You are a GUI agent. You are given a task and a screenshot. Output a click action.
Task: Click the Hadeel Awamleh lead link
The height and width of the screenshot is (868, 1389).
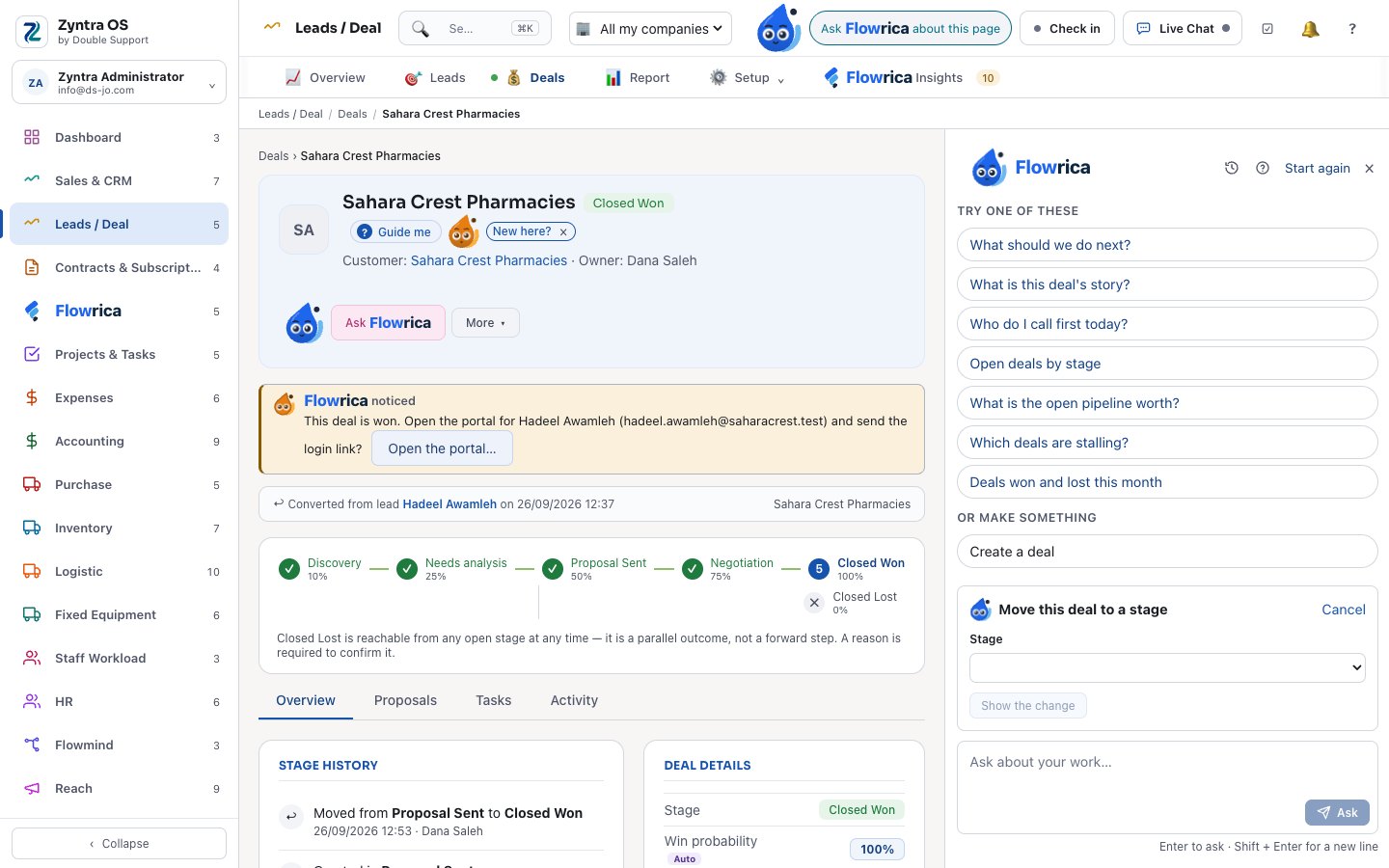(449, 504)
